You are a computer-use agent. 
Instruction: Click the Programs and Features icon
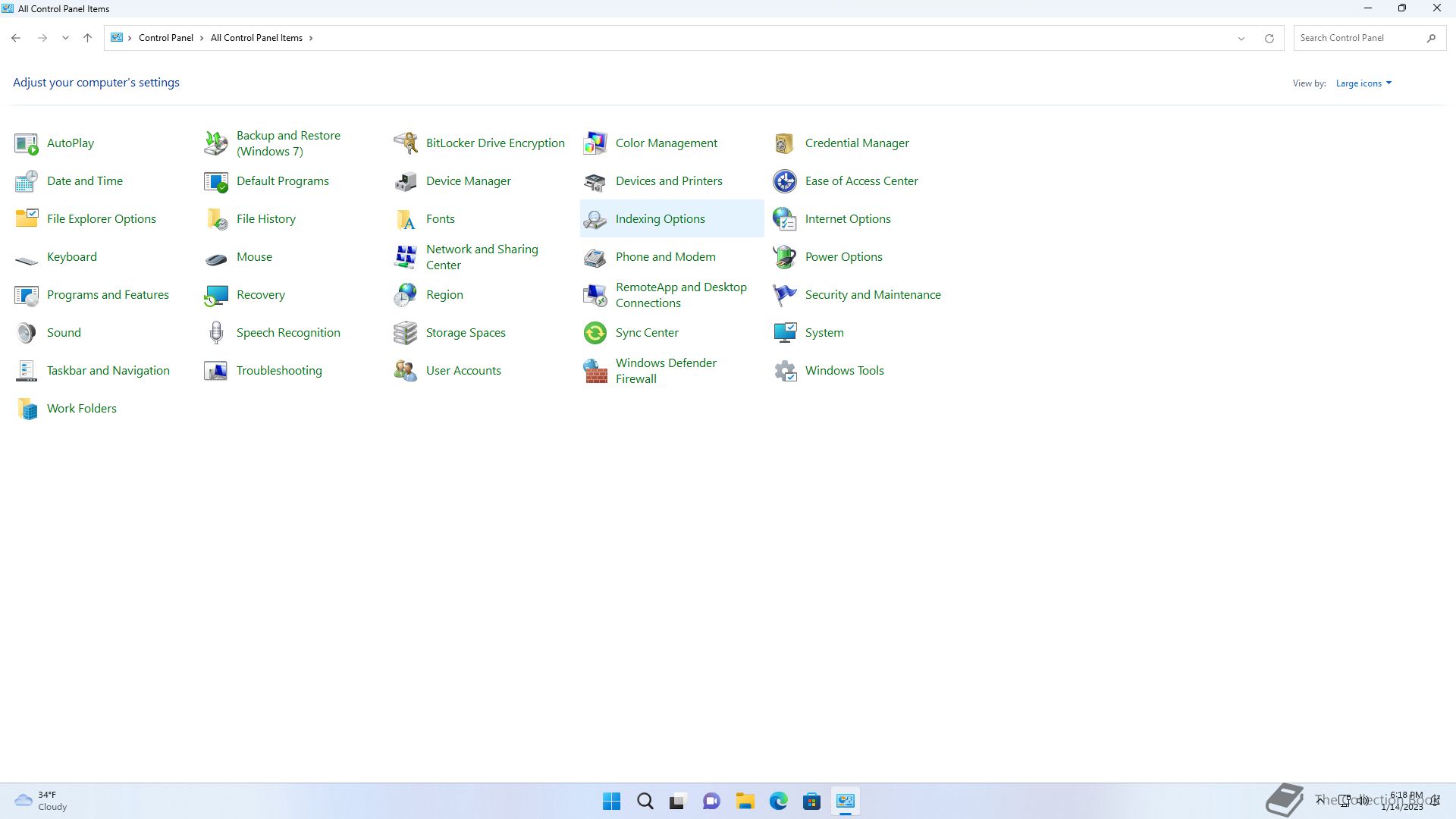pyautogui.click(x=27, y=295)
